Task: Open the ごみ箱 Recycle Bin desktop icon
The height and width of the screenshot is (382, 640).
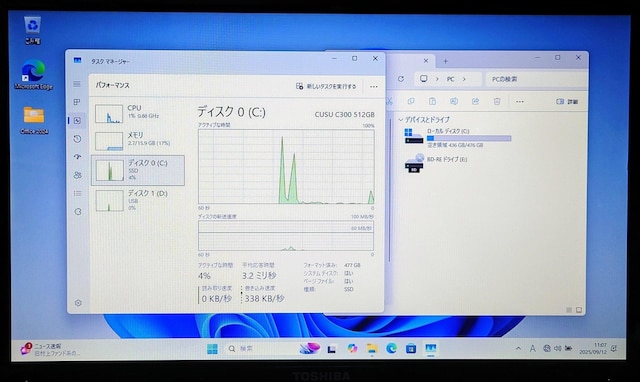Action: point(32,30)
